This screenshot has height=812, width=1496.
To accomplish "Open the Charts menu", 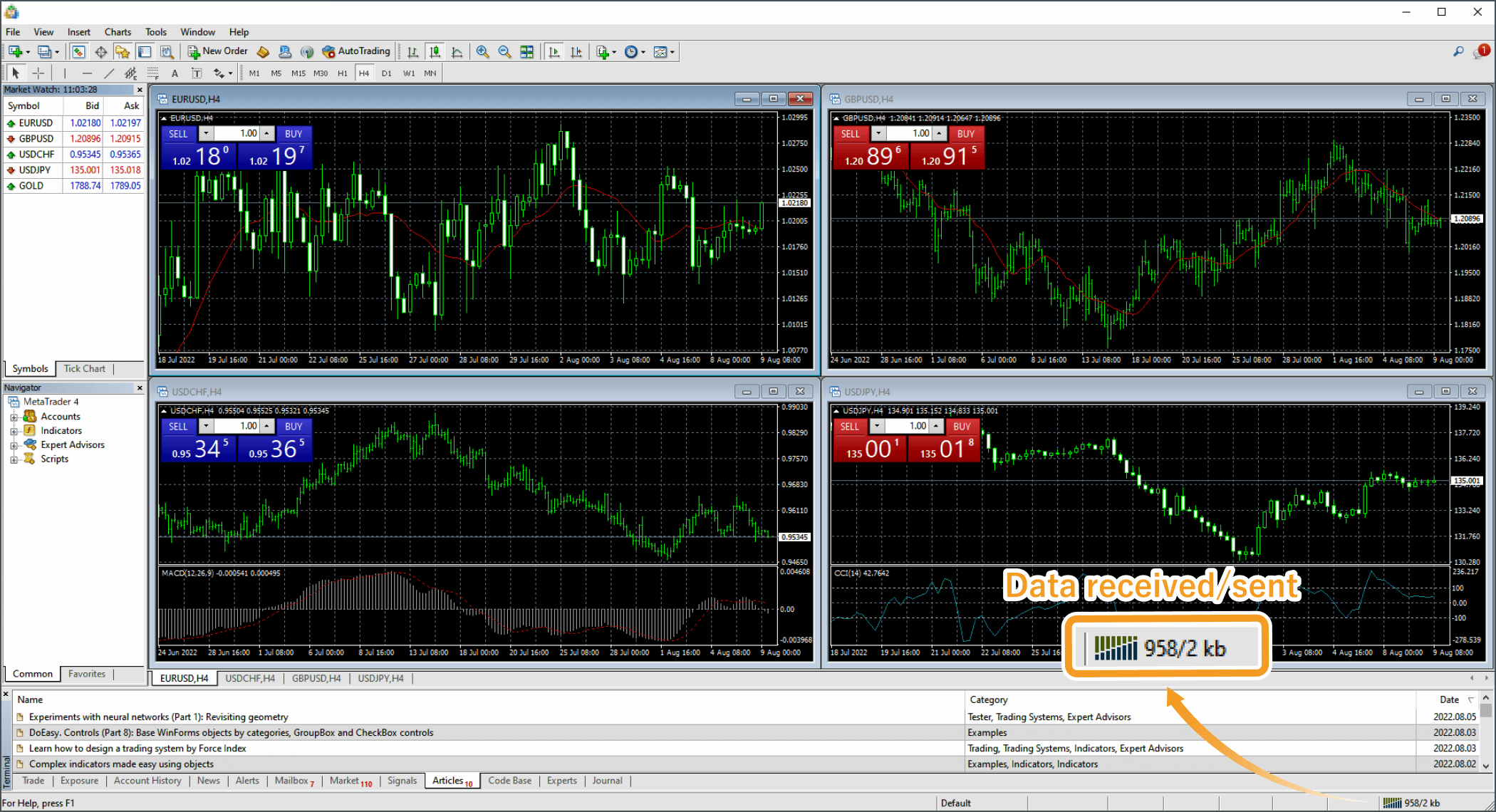I will (x=118, y=31).
